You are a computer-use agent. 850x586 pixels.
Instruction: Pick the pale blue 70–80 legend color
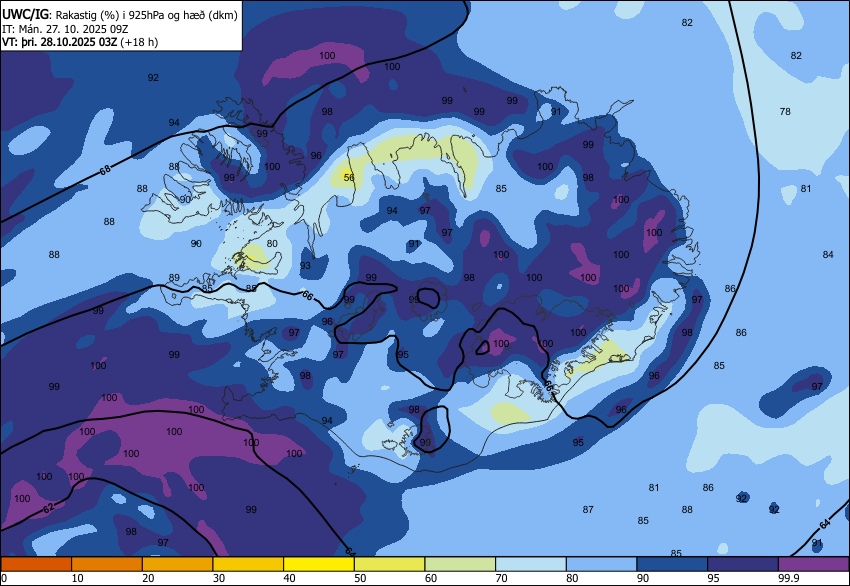click(531, 564)
